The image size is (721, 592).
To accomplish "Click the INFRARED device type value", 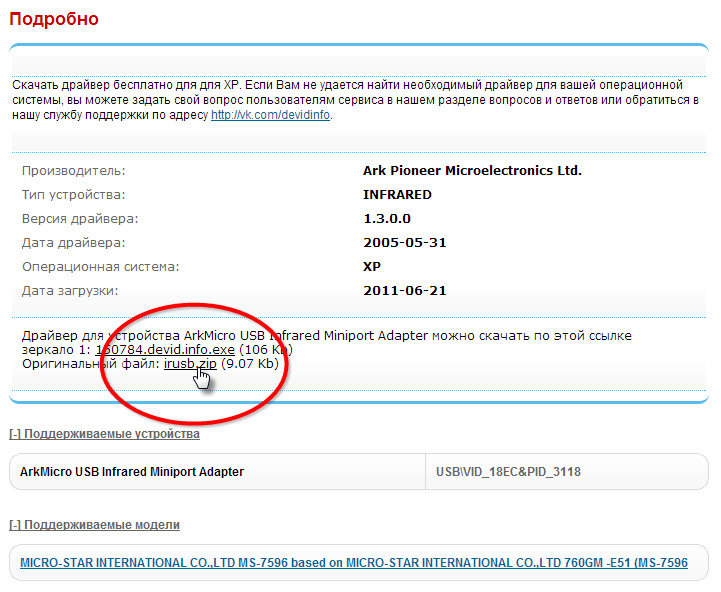I will [x=397, y=195].
